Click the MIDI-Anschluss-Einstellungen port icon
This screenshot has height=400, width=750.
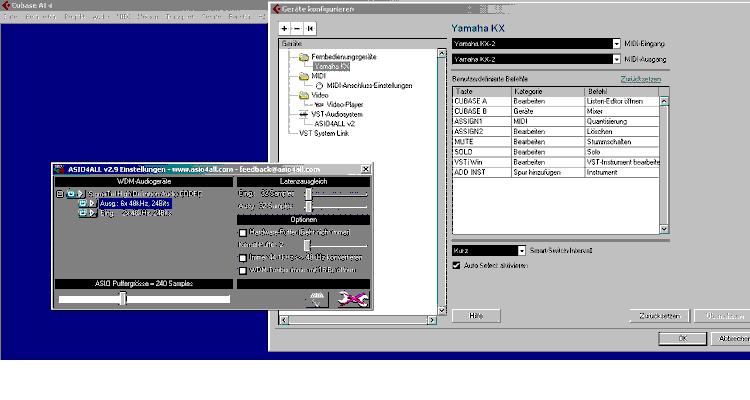(x=319, y=86)
